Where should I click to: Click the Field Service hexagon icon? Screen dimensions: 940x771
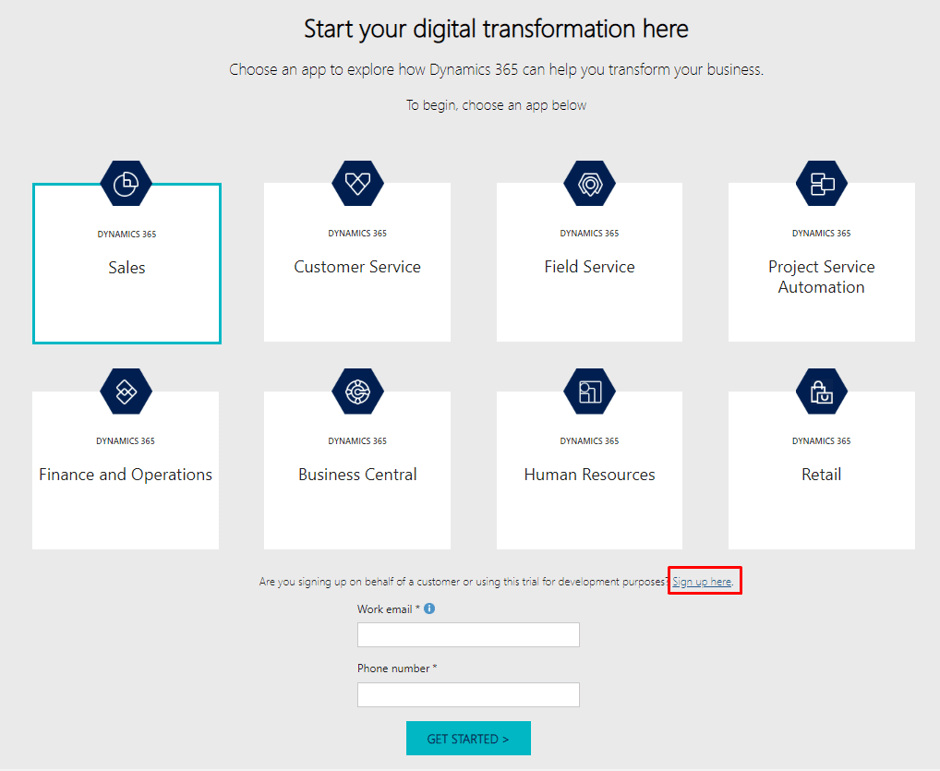tap(589, 183)
